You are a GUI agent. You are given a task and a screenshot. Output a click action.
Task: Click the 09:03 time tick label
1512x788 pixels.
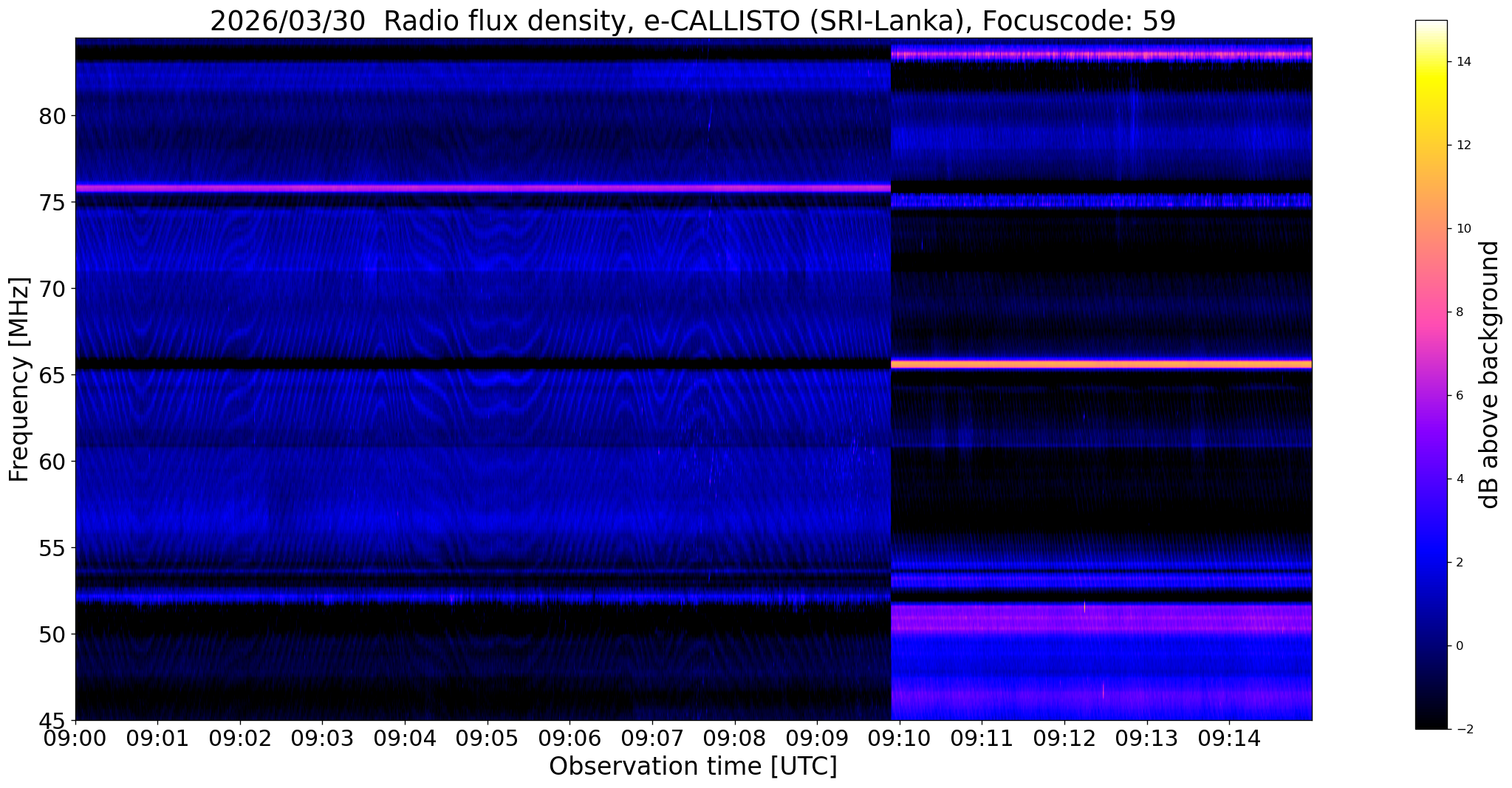pyautogui.click(x=323, y=739)
